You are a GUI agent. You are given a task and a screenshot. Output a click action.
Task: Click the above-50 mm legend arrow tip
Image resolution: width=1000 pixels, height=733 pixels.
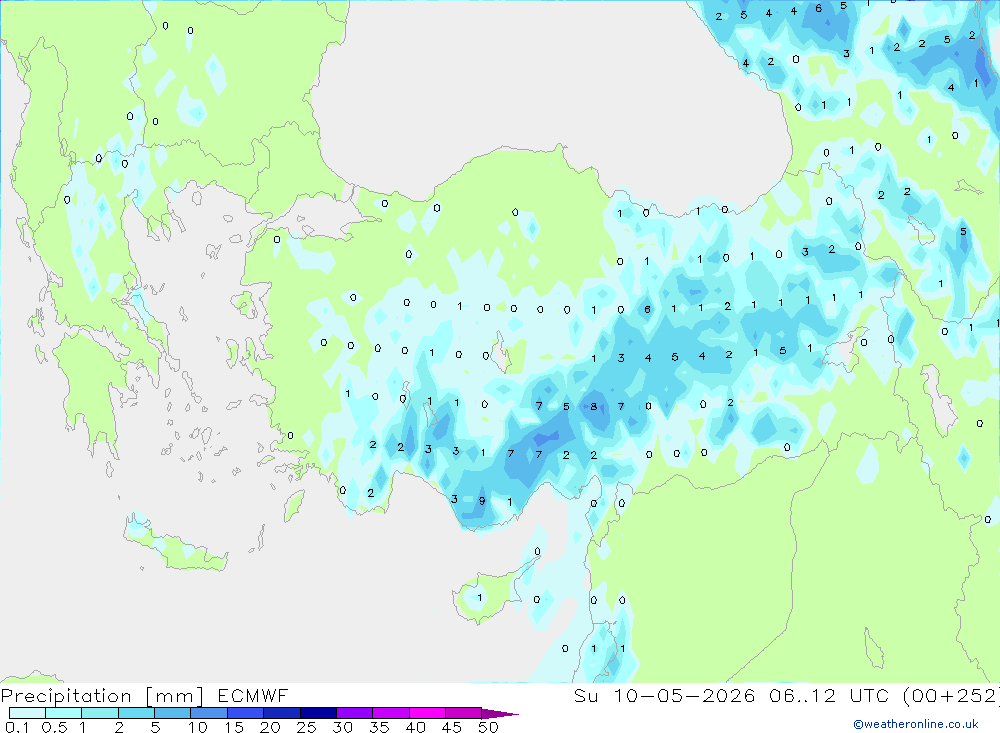click(x=500, y=713)
